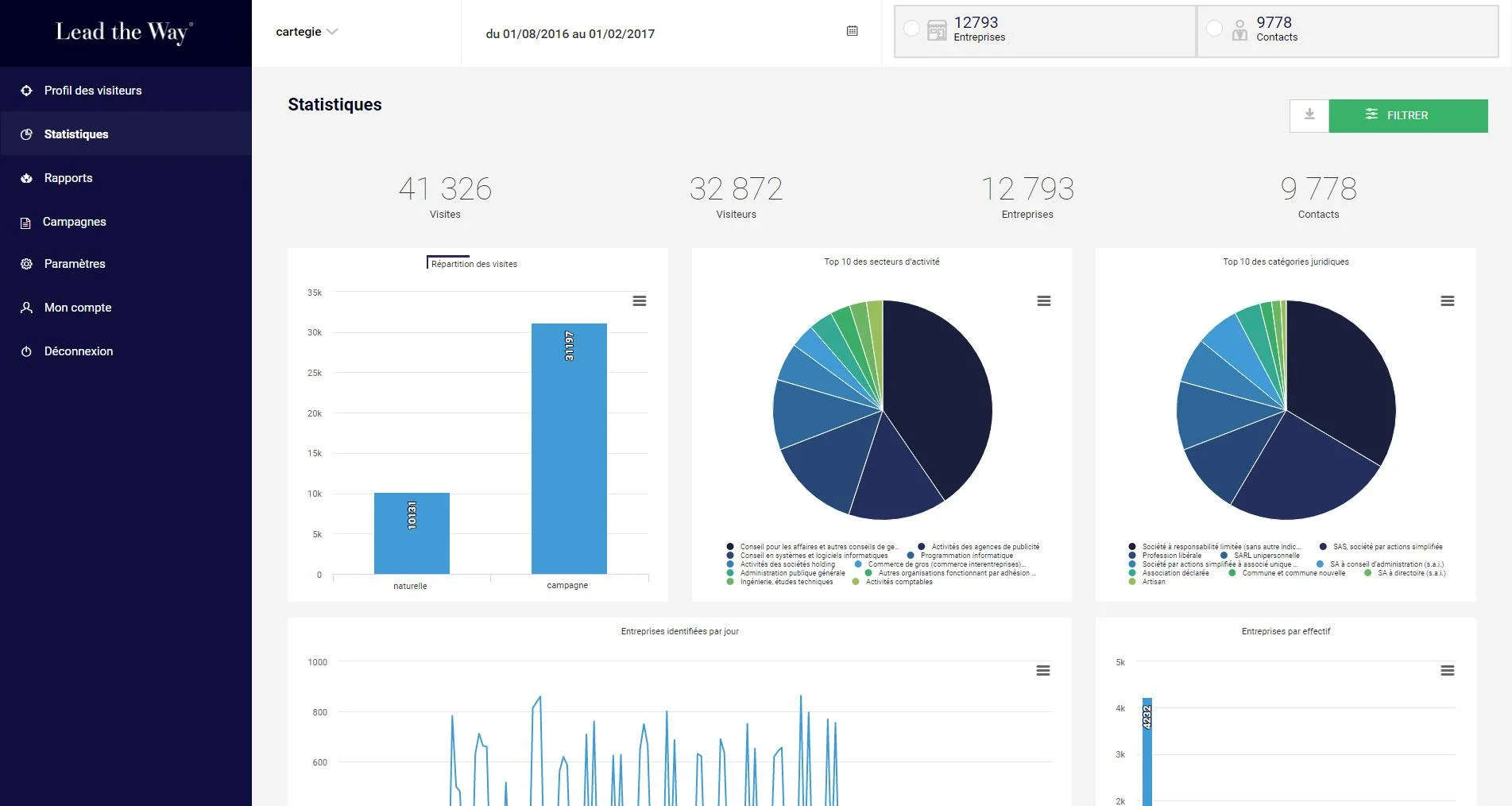Open Paramètres in the sidebar
The image size is (1512, 806).
(x=126, y=264)
